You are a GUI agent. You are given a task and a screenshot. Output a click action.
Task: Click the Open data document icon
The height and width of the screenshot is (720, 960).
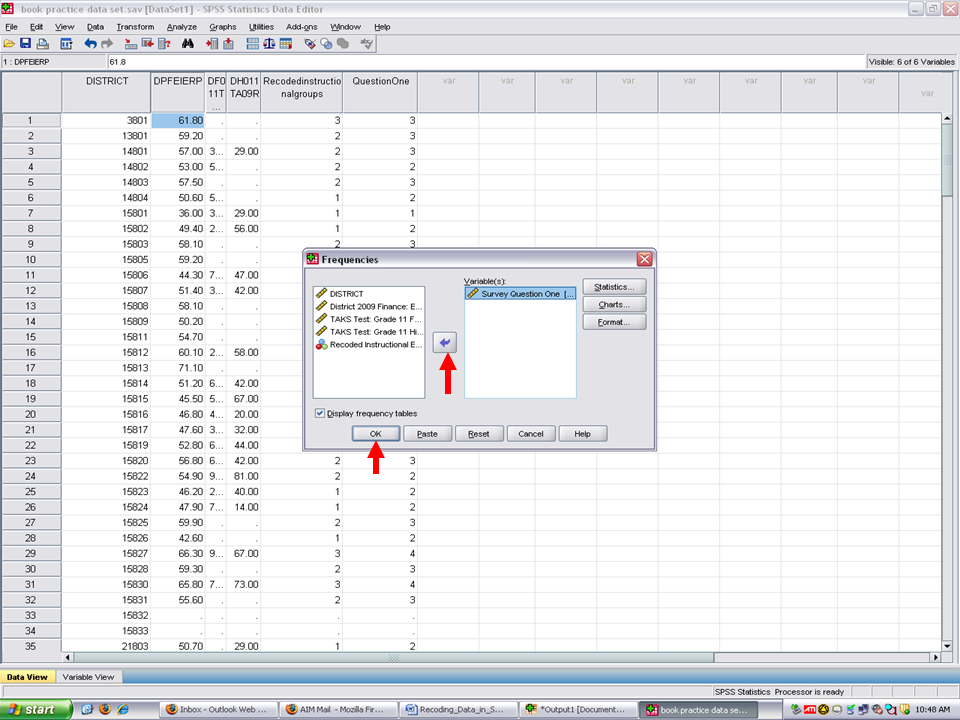tap(9, 44)
